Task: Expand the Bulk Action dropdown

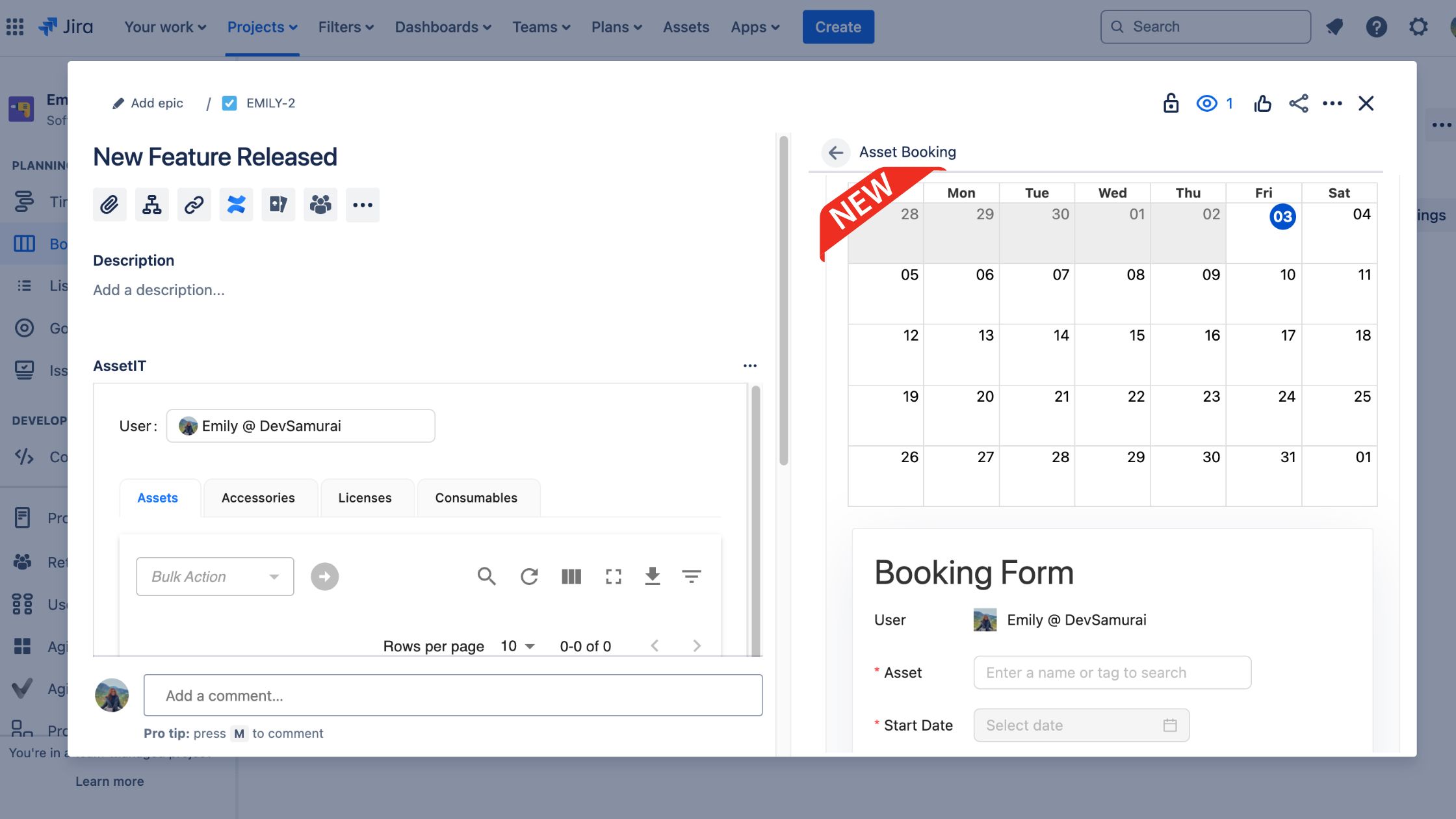Action: coord(214,576)
